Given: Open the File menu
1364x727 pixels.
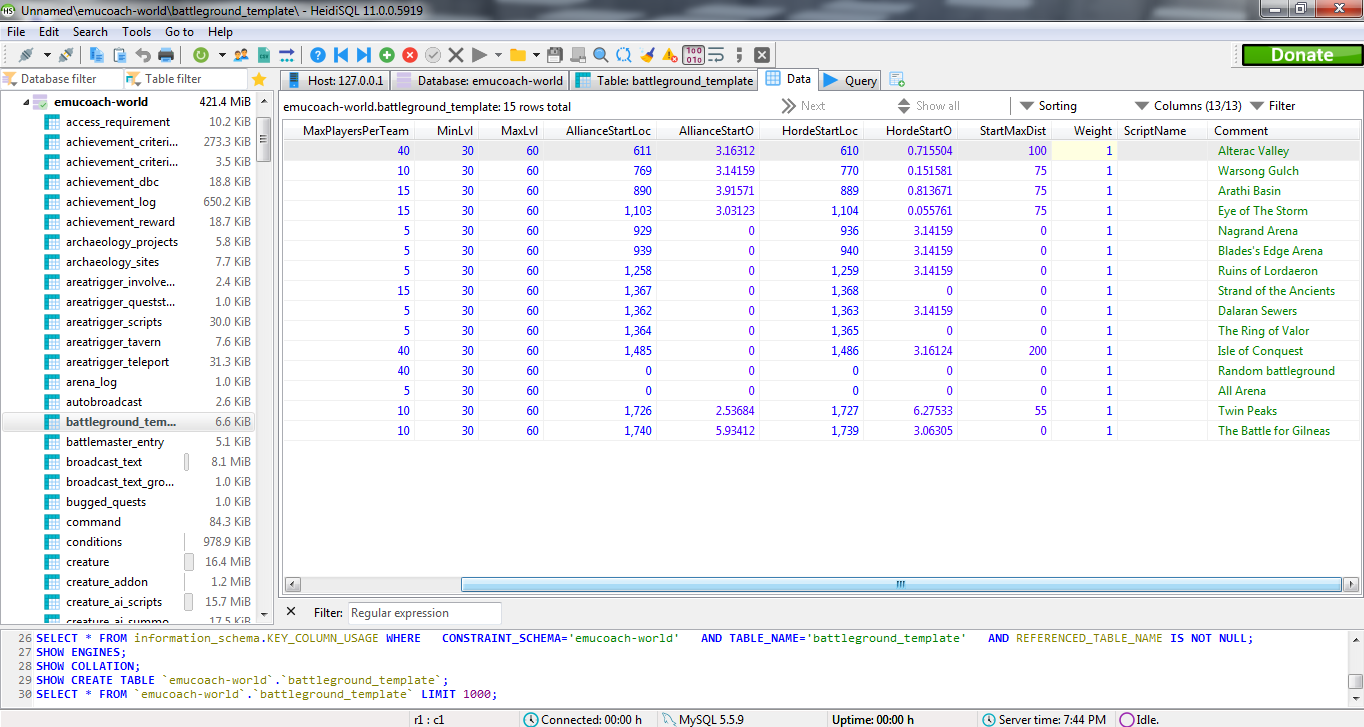Looking at the screenshot, I should point(16,32).
